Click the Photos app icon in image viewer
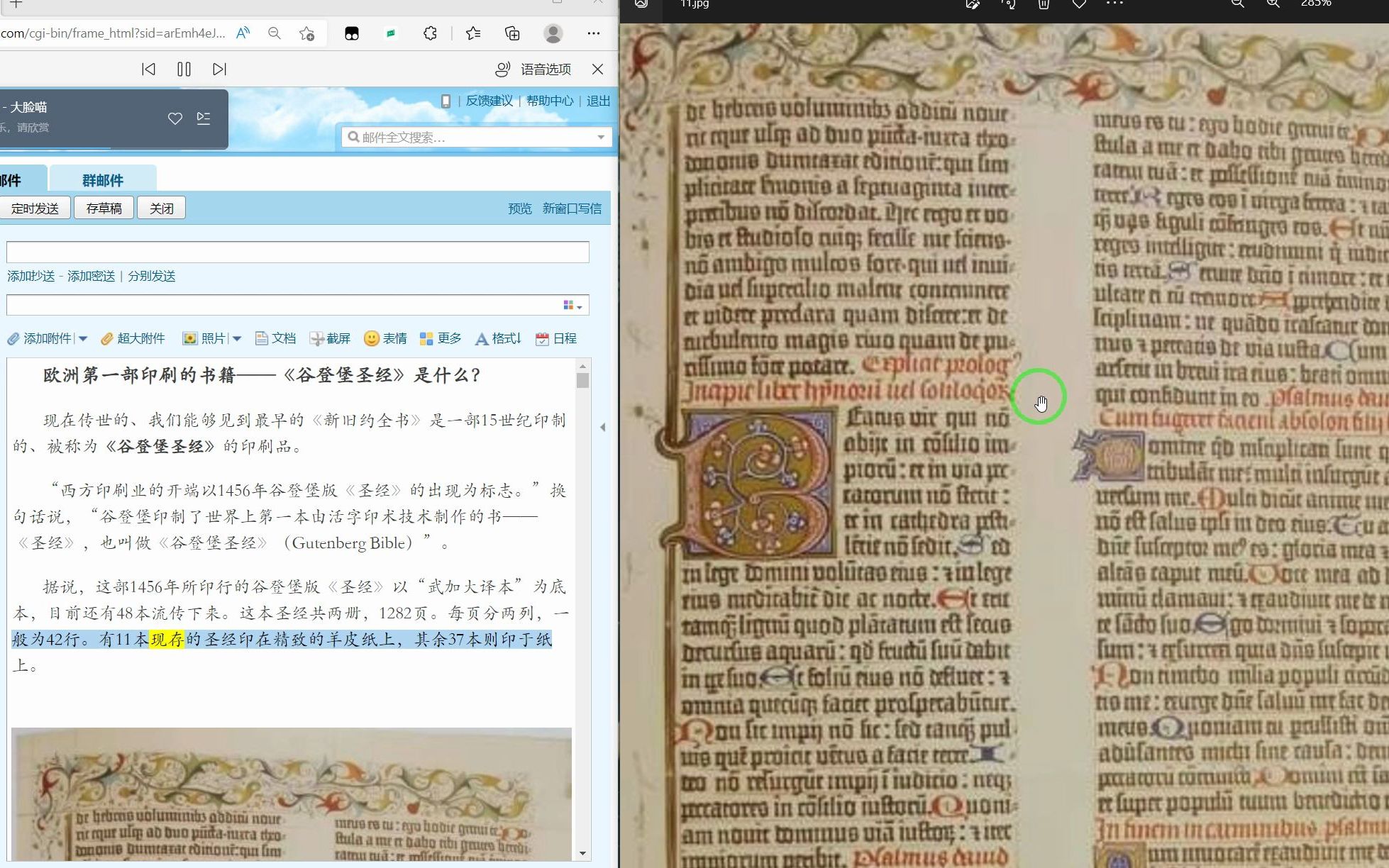 (x=642, y=4)
